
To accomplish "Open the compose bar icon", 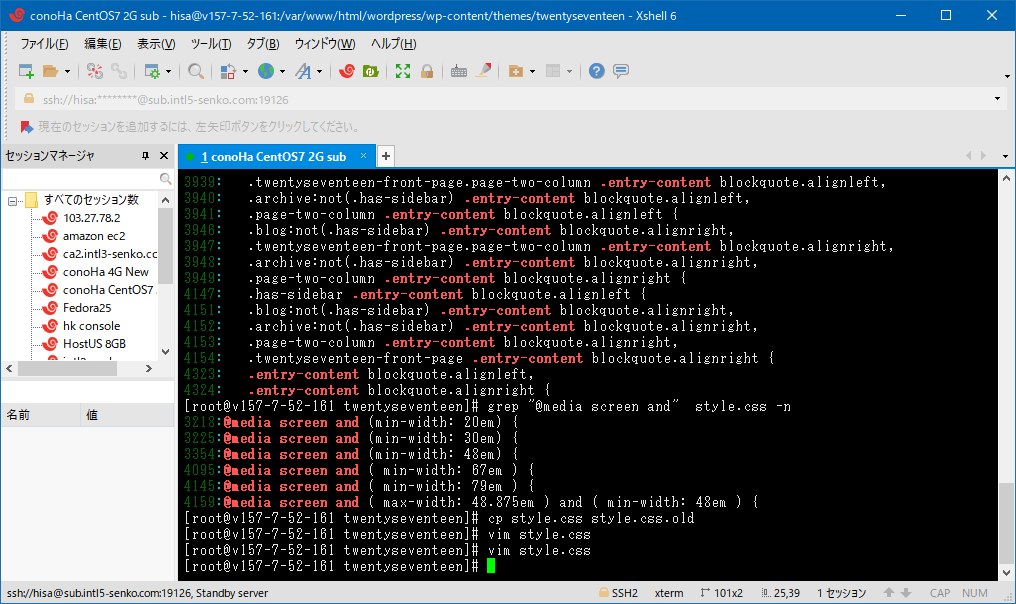I will tap(621, 71).
